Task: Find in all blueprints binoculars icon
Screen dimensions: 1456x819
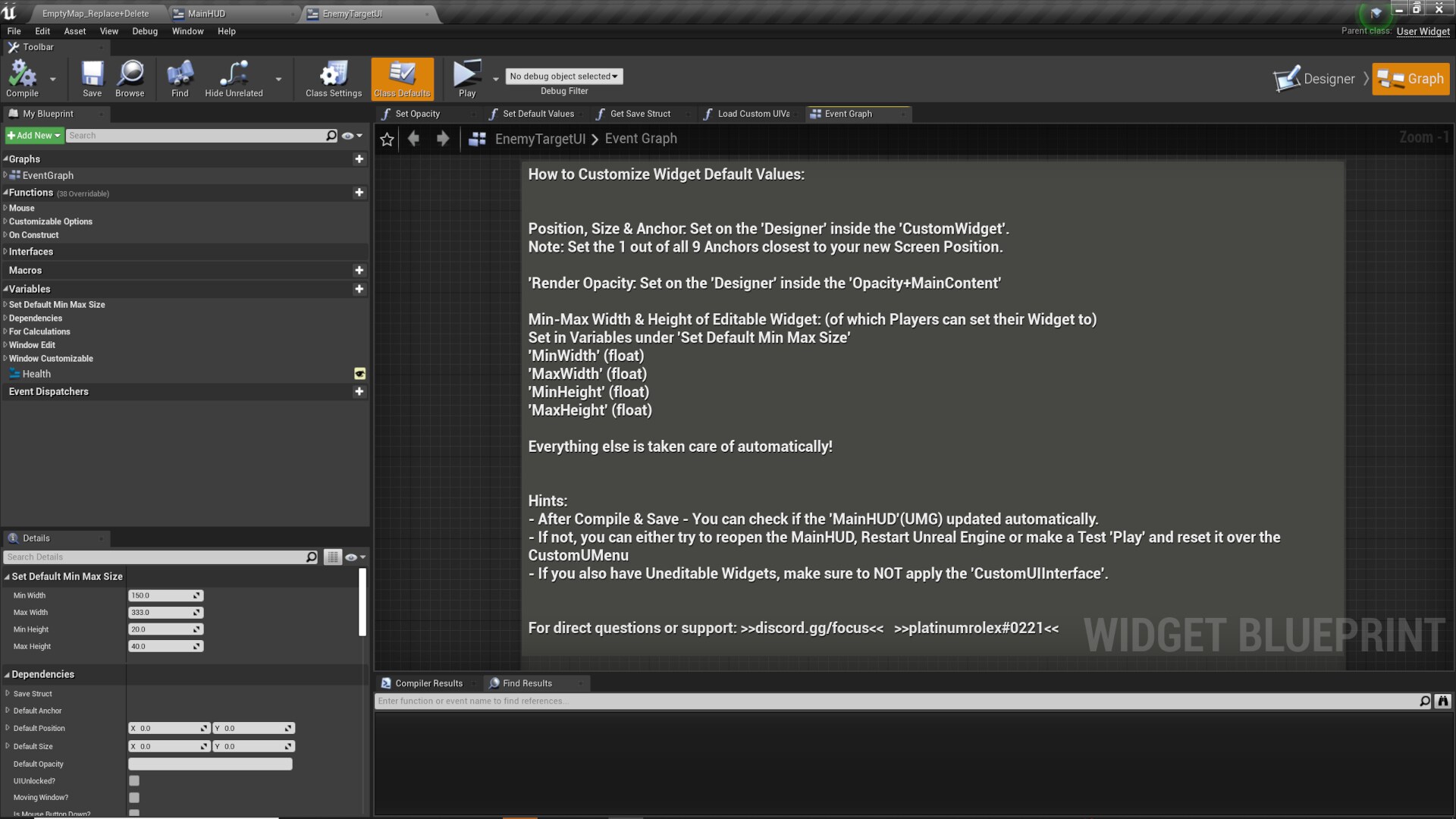Action: click(1443, 701)
